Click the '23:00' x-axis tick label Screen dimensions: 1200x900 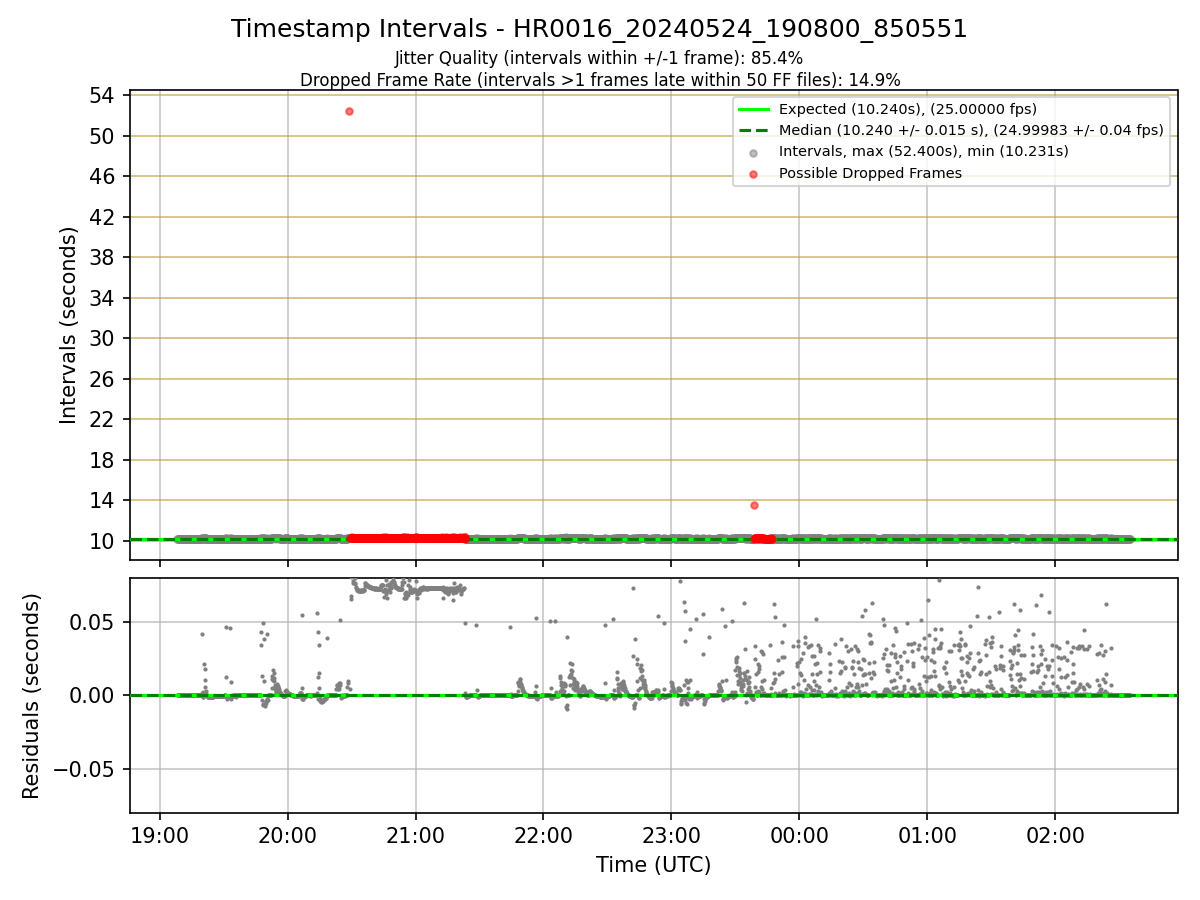[x=671, y=834]
